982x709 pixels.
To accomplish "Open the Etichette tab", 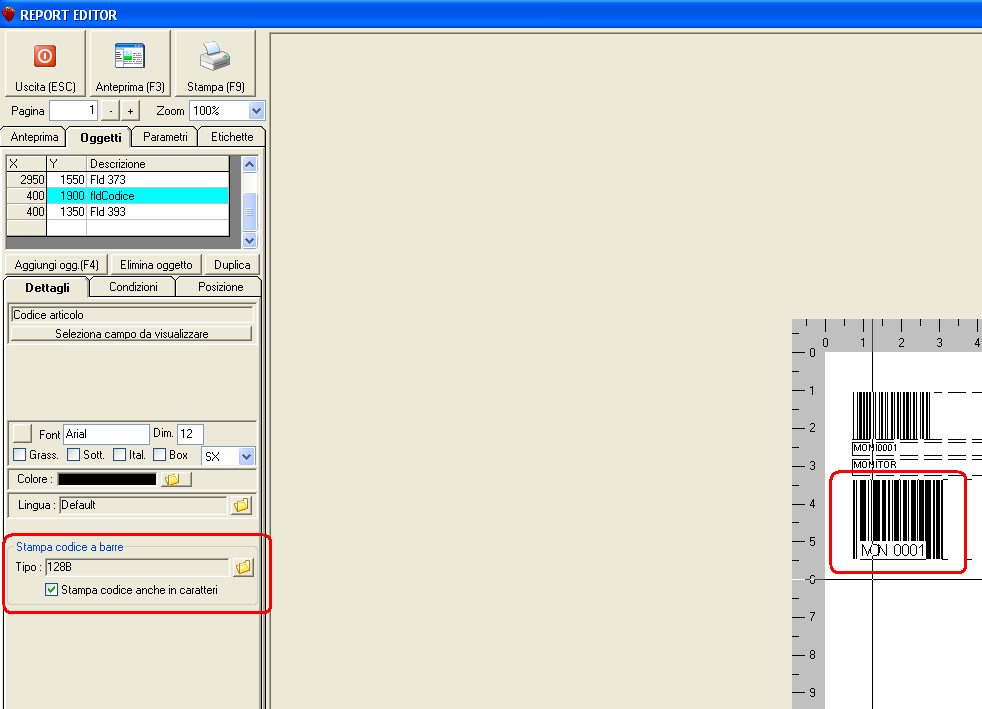I will pos(232,137).
